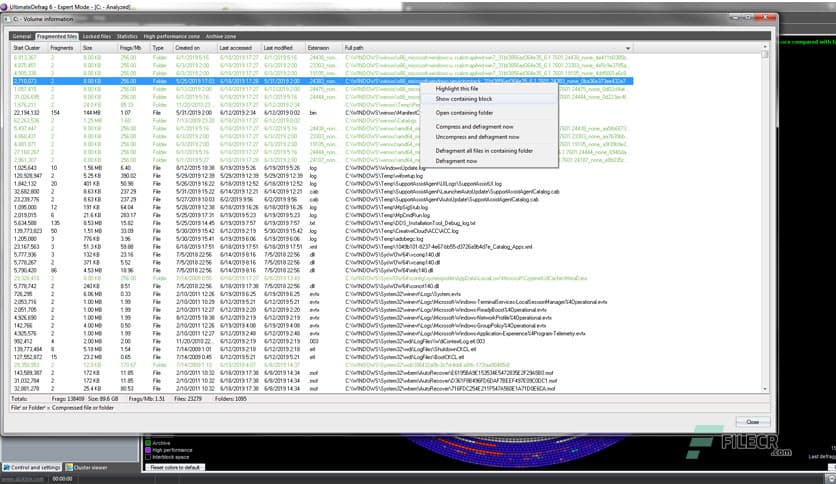Select the Fragmented files tab

pos(57,36)
